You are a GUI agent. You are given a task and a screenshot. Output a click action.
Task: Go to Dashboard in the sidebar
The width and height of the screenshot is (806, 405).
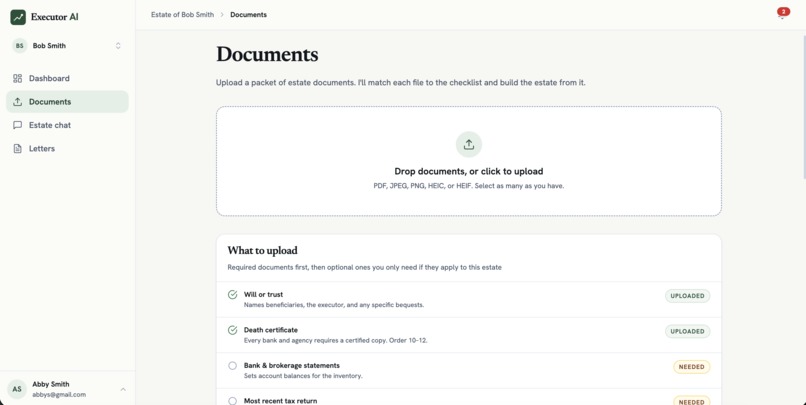pos(67,78)
